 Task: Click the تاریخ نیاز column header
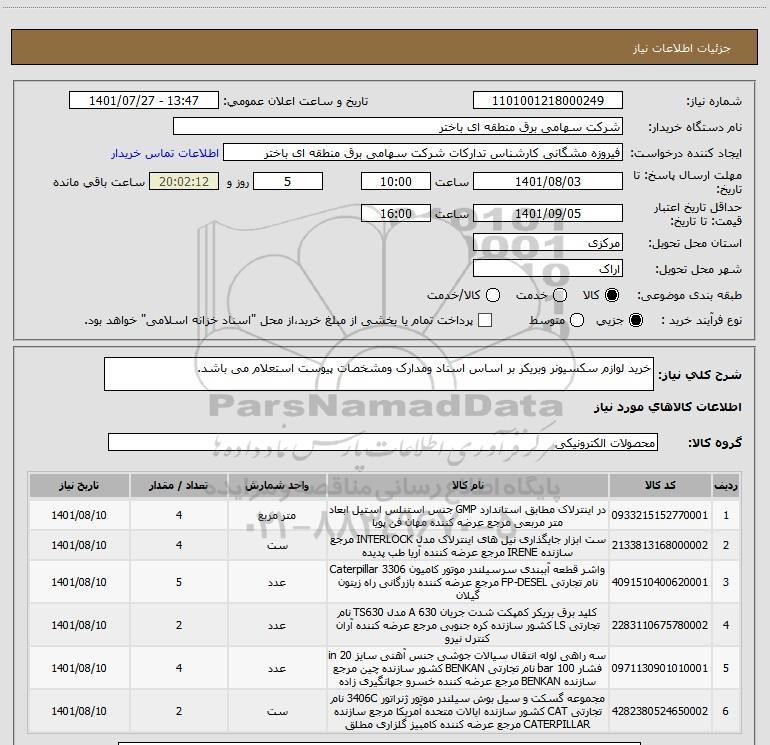pyautogui.click(x=79, y=486)
